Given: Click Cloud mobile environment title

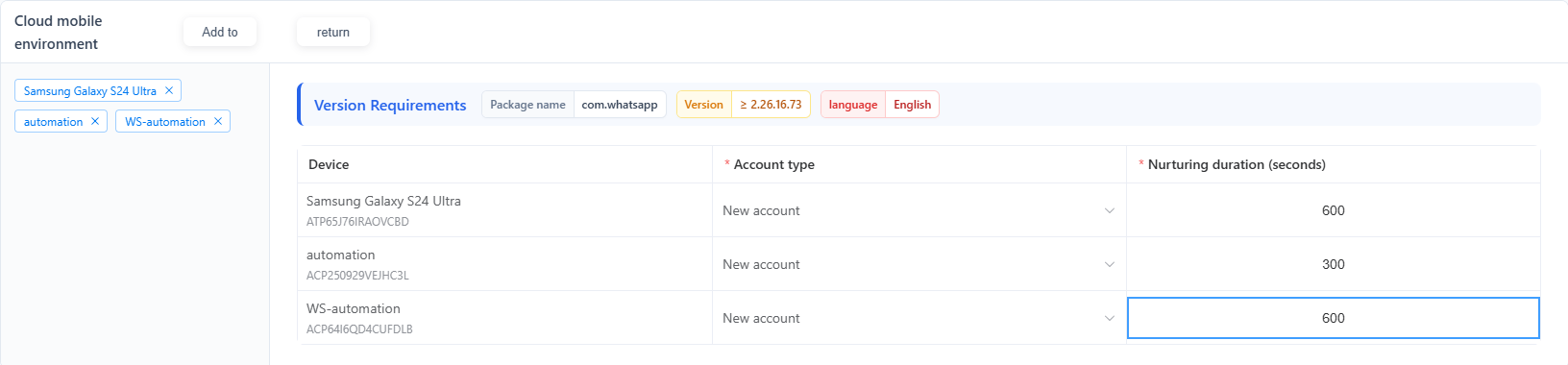Looking at the screenshot, I should (x=59, y=33).
